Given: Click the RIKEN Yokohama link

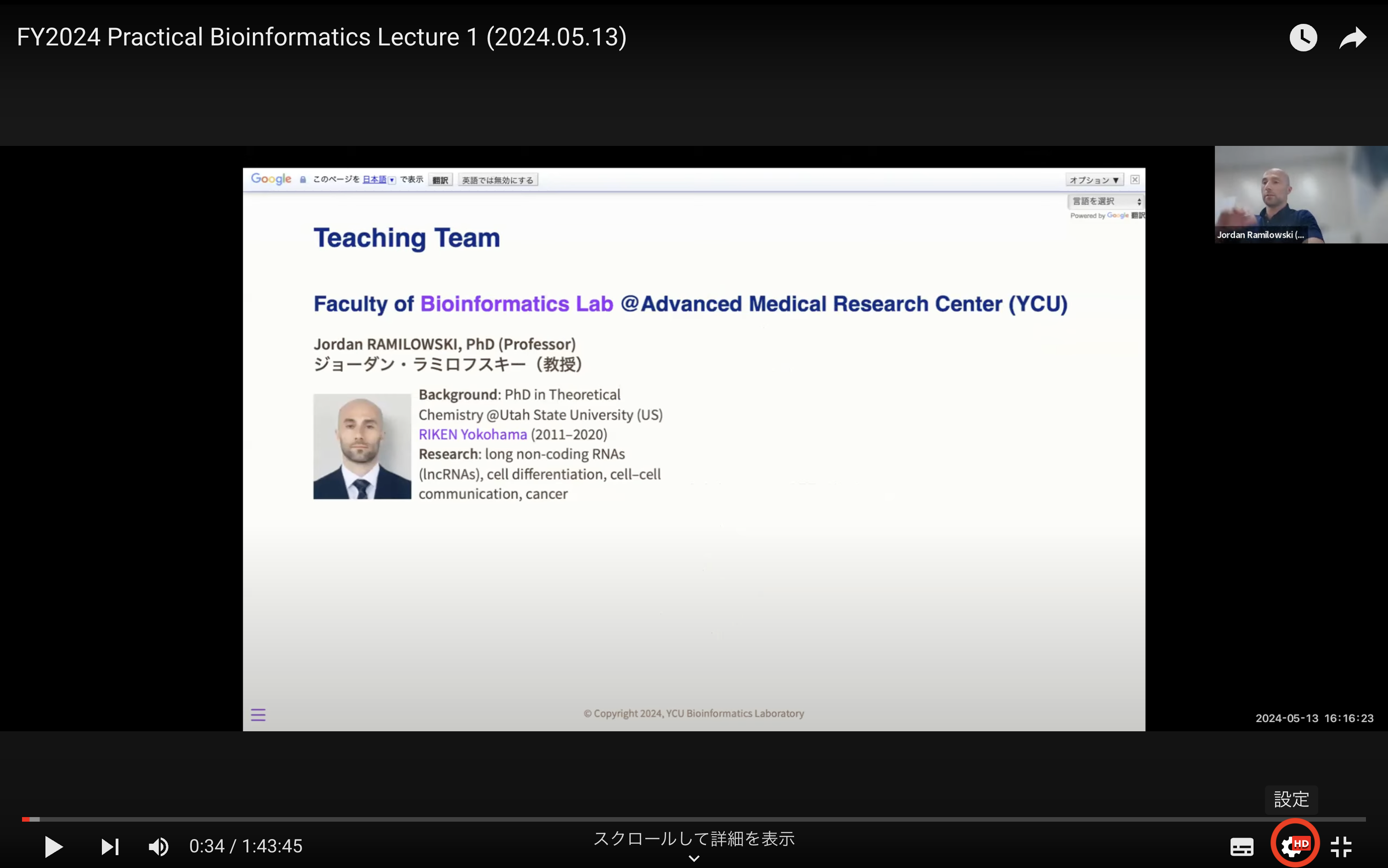Looking at the screenshot, I should click(x=472, y=434).
